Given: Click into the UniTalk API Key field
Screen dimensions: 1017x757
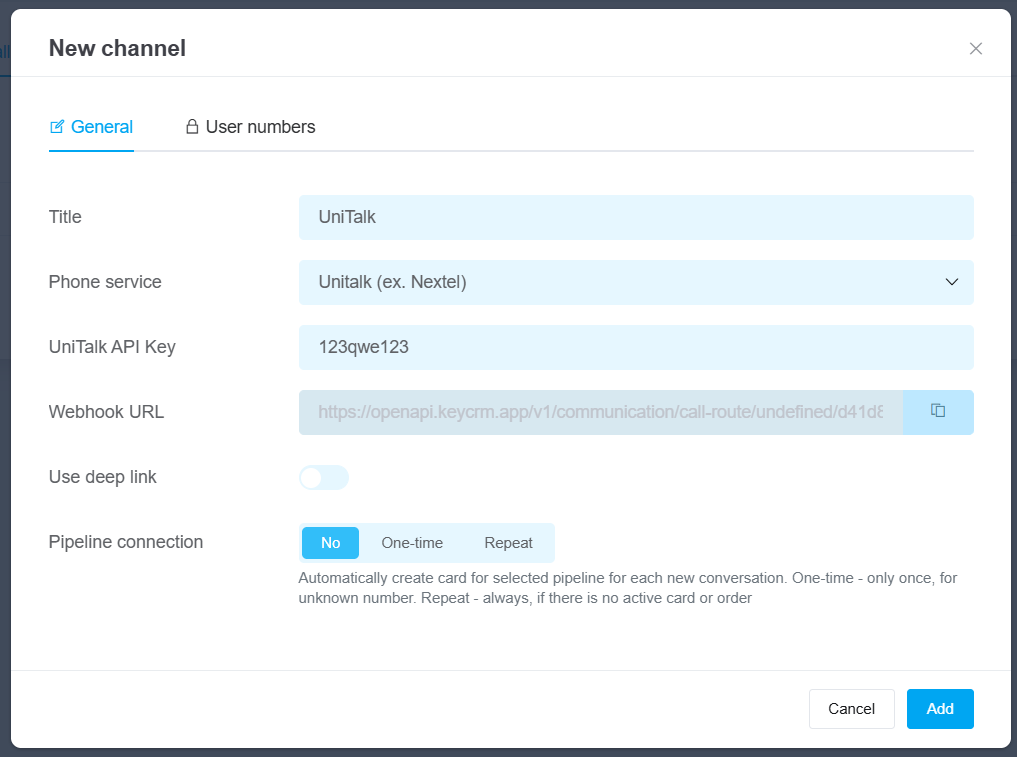Looking at the screenshot, I should coord(635,347).
